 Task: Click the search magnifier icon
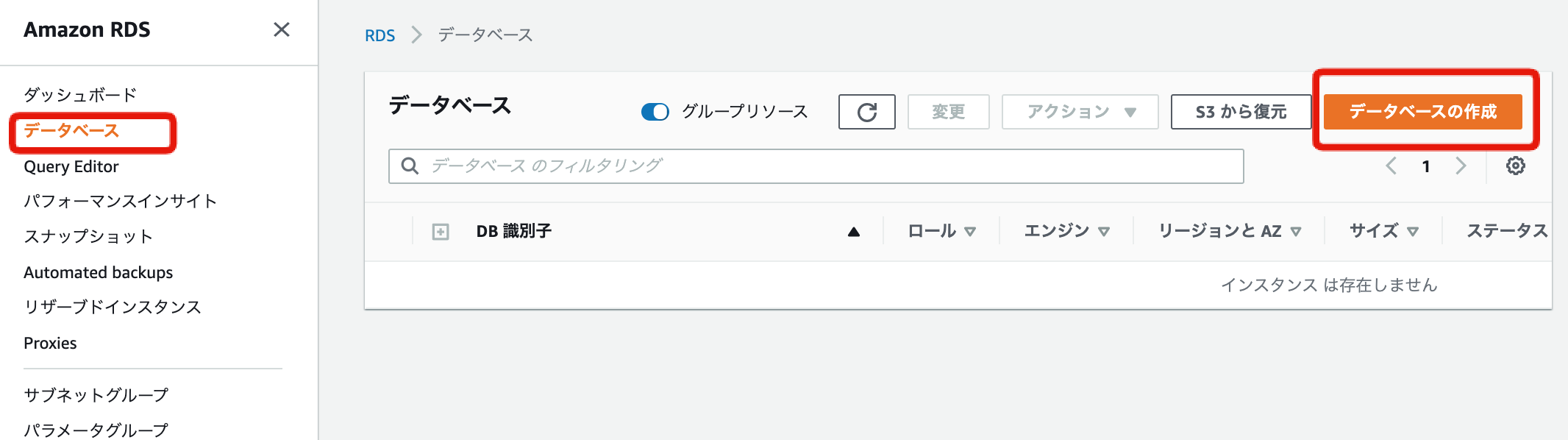click(410, 166)
